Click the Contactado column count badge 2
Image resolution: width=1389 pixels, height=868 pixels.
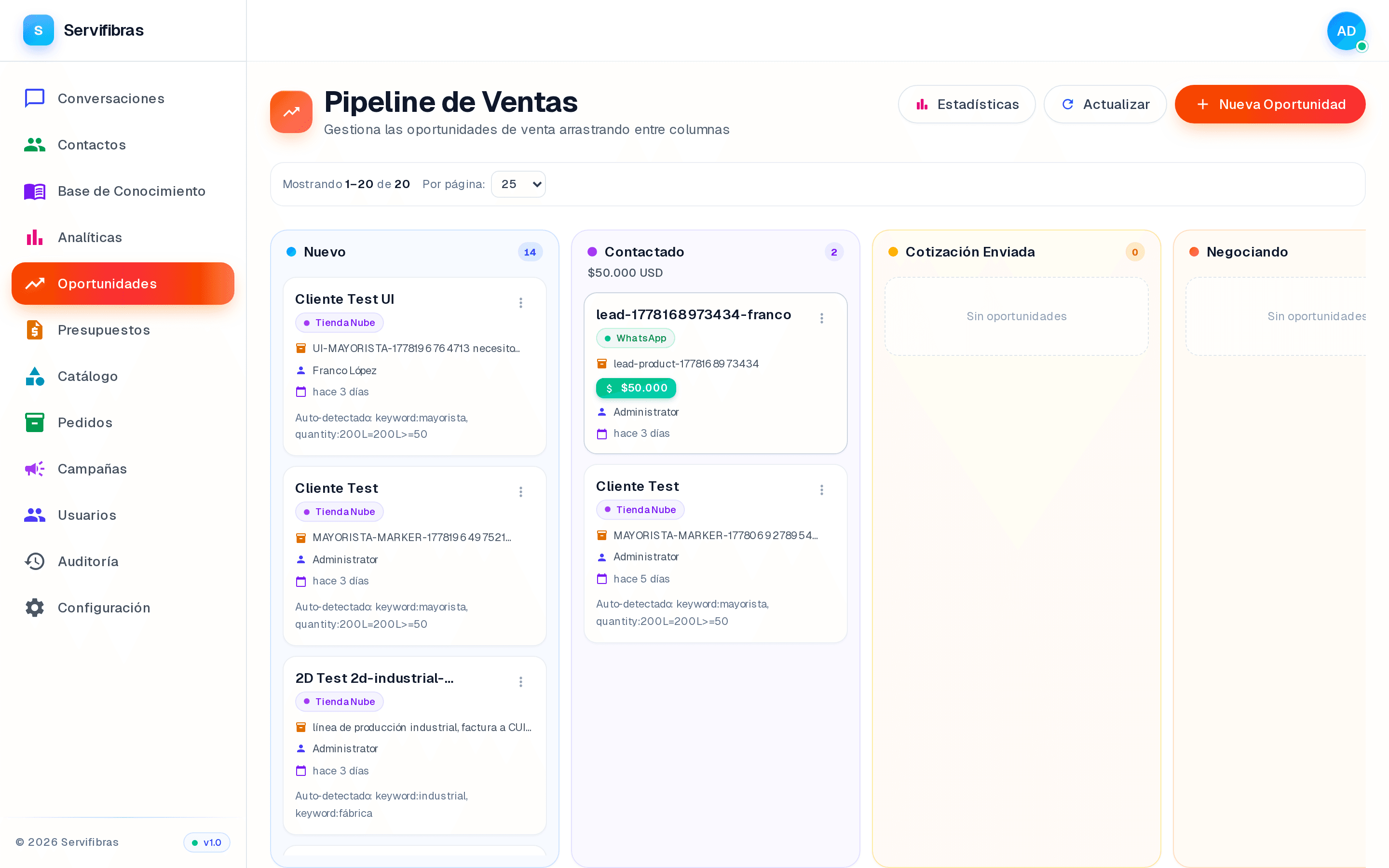coord(834,252)
